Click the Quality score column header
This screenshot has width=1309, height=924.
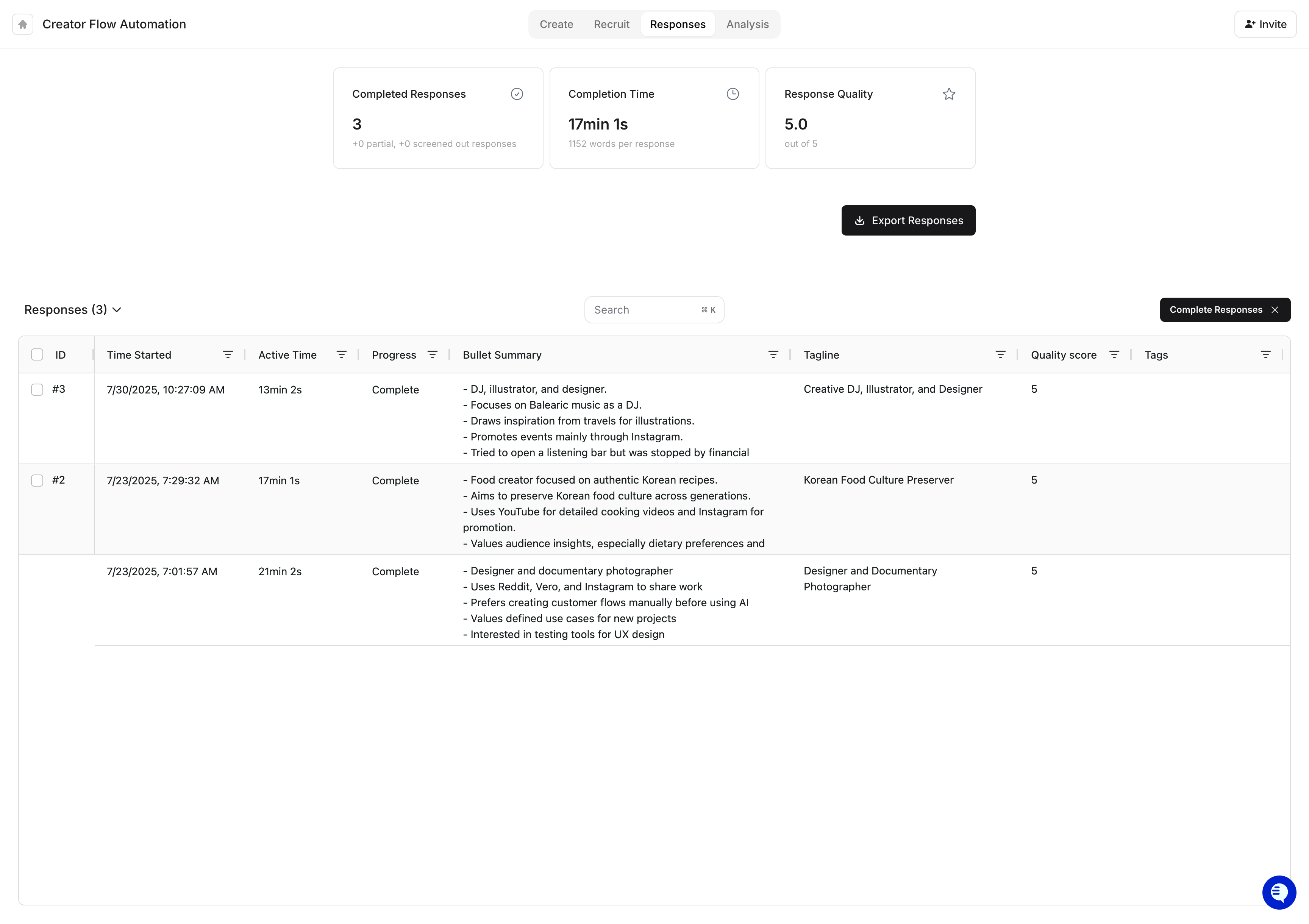pos(1063,354)
